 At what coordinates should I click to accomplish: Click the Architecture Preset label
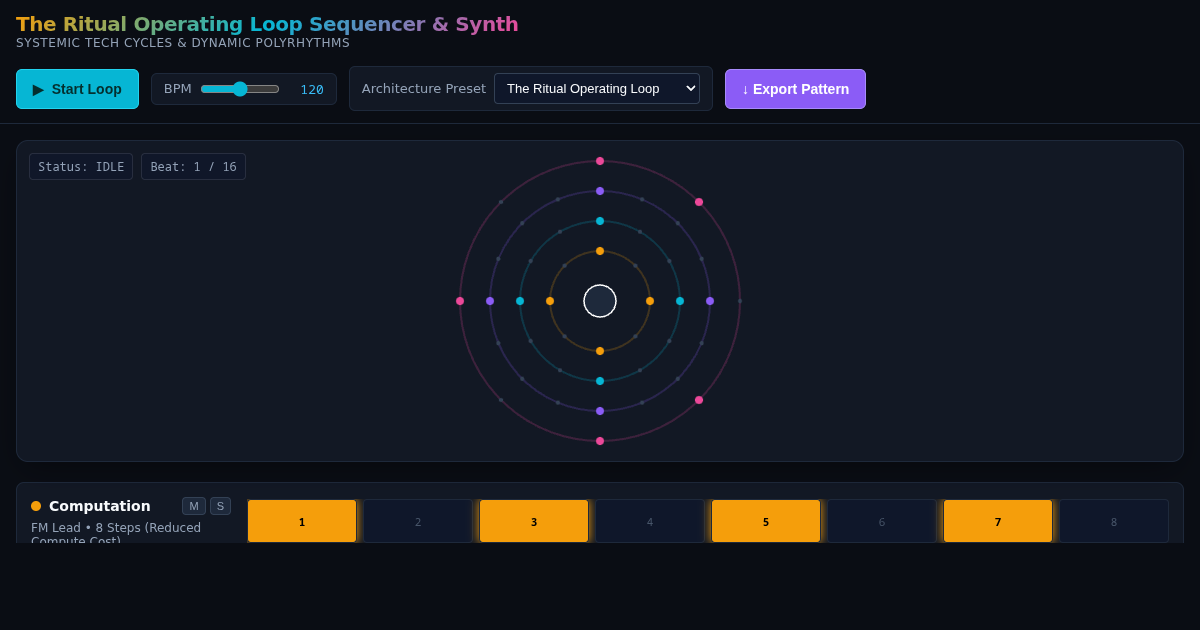[424, 88]
